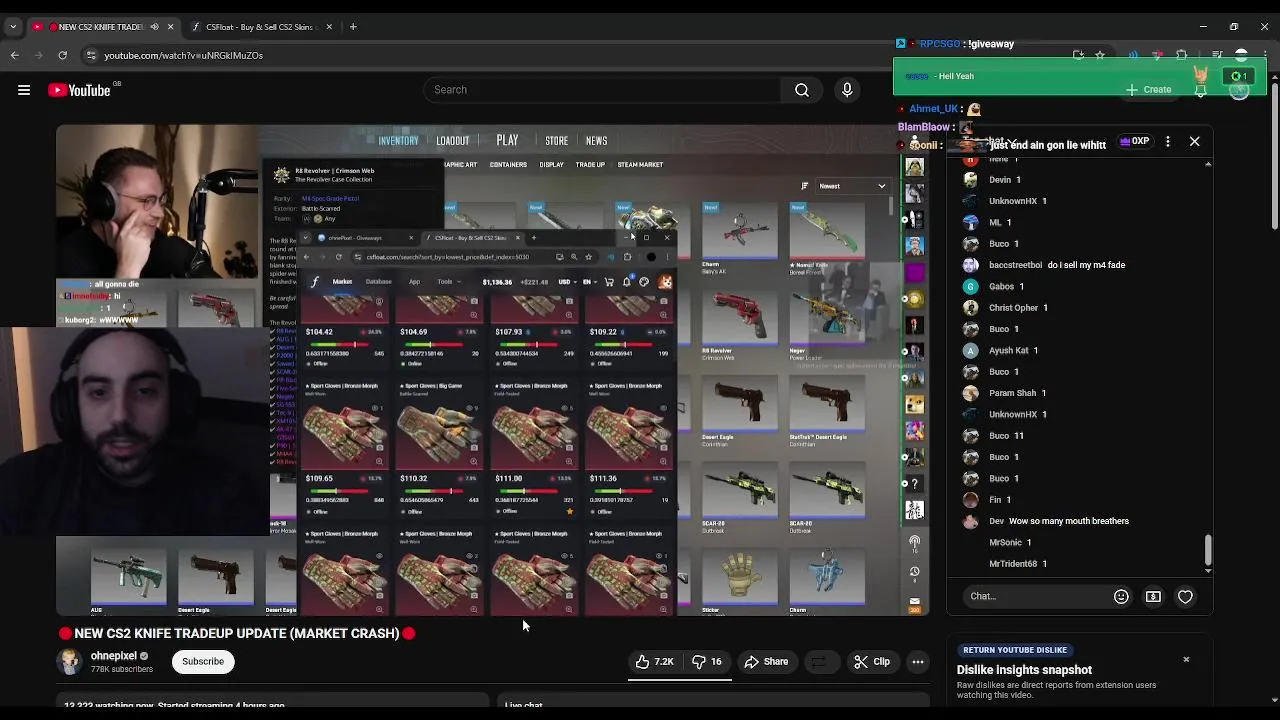Click the $111.36 Sport Gloves listing
Image resolution: width=1280 pixels, height=720 pixels.
tap(629, 447)
